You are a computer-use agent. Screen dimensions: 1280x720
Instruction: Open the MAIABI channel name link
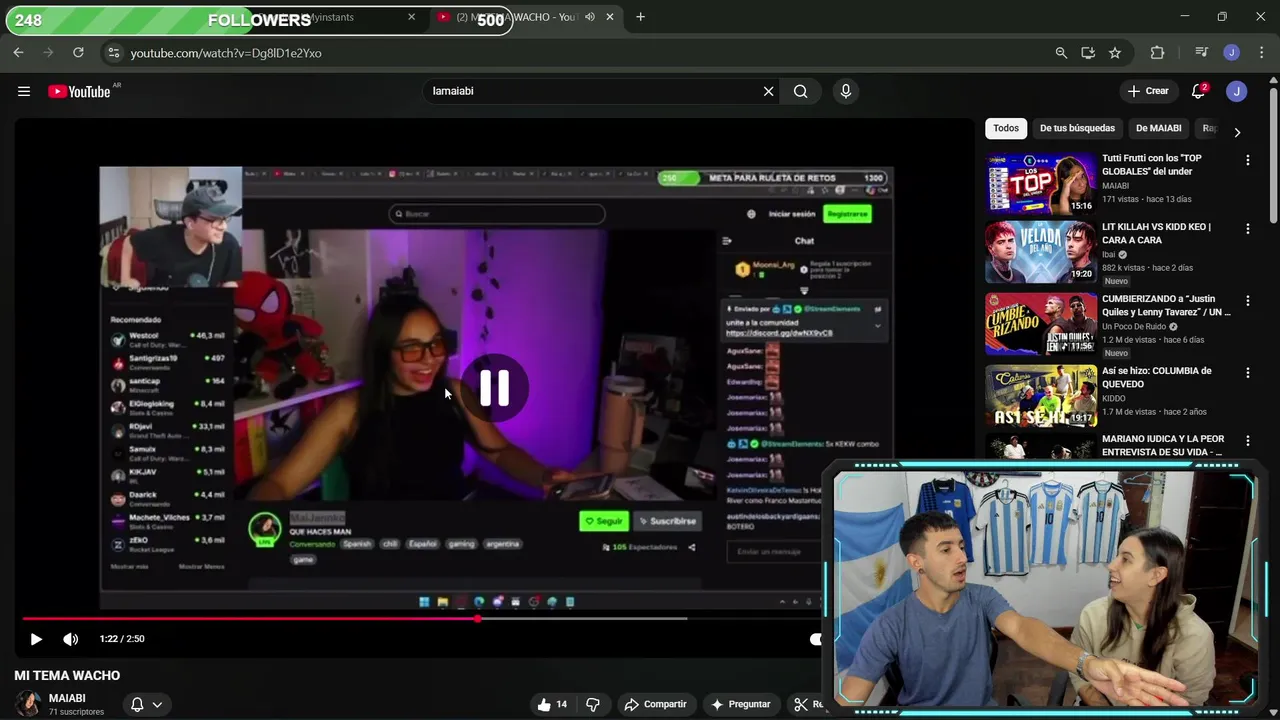[x=67, y=698]
